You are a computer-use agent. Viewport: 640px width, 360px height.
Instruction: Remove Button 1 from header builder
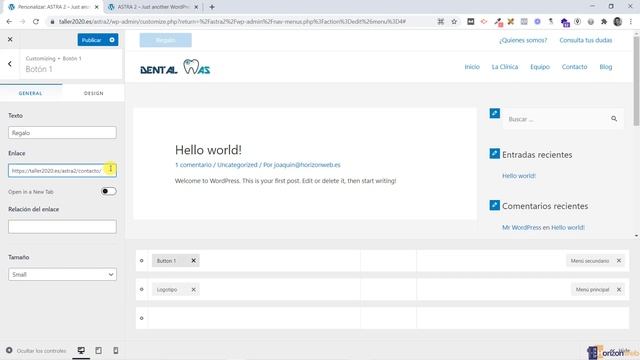[193, 260]
